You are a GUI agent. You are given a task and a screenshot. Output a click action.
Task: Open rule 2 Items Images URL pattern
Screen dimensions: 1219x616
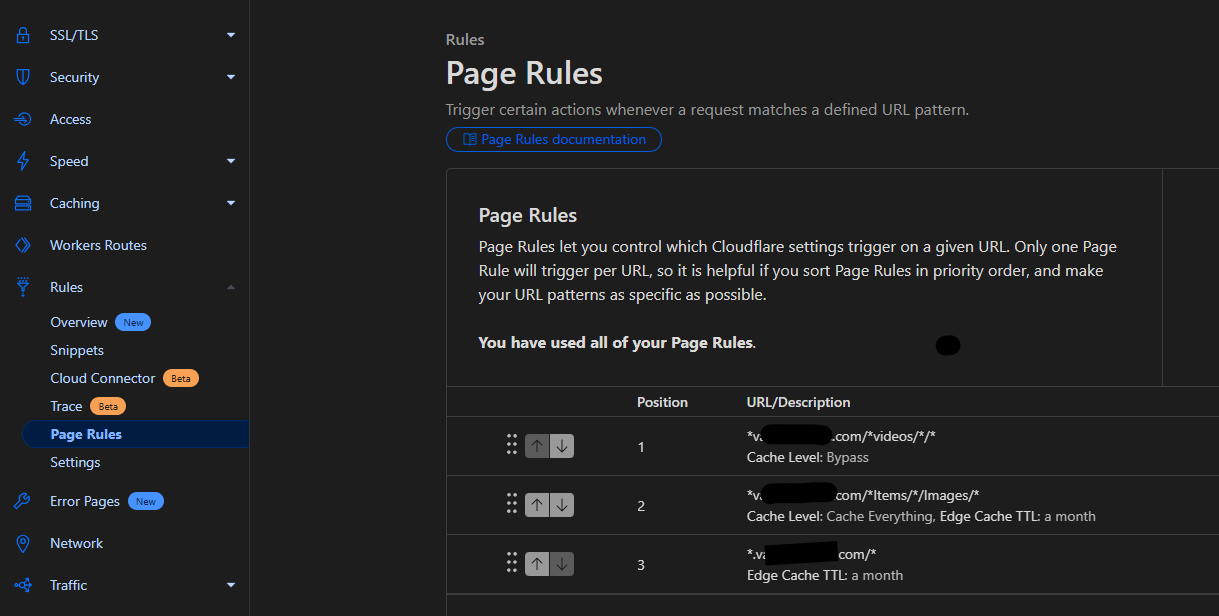point(862,495)
